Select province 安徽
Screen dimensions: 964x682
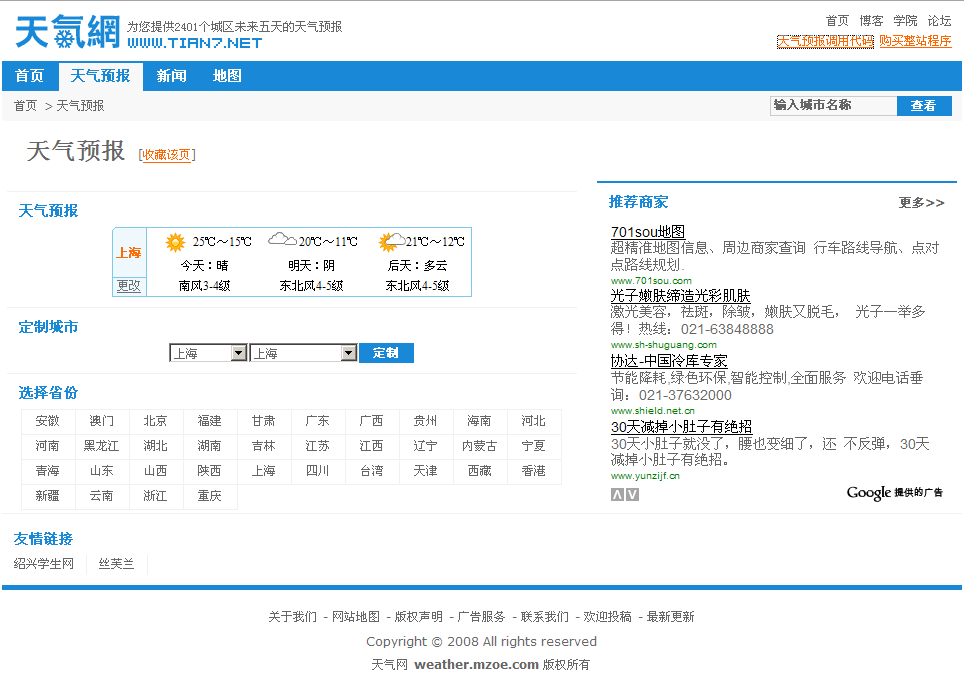(x=47, y=421)
